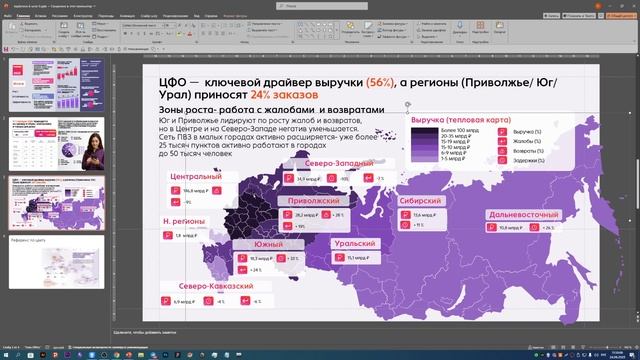Click the Cut (Вырезать) scissors icon
This screenshot has height=360, width=640.
pyautogui.click(x=23, y=24)
